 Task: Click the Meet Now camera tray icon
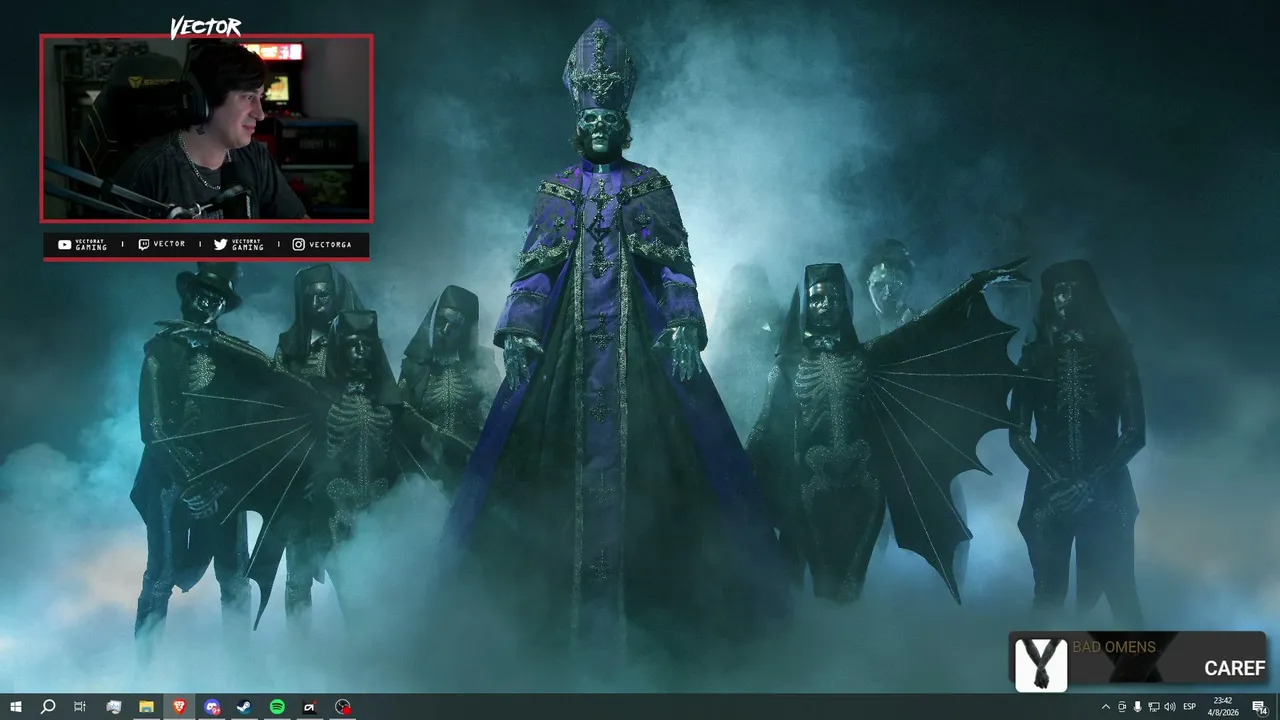[x=1121, y=707]
